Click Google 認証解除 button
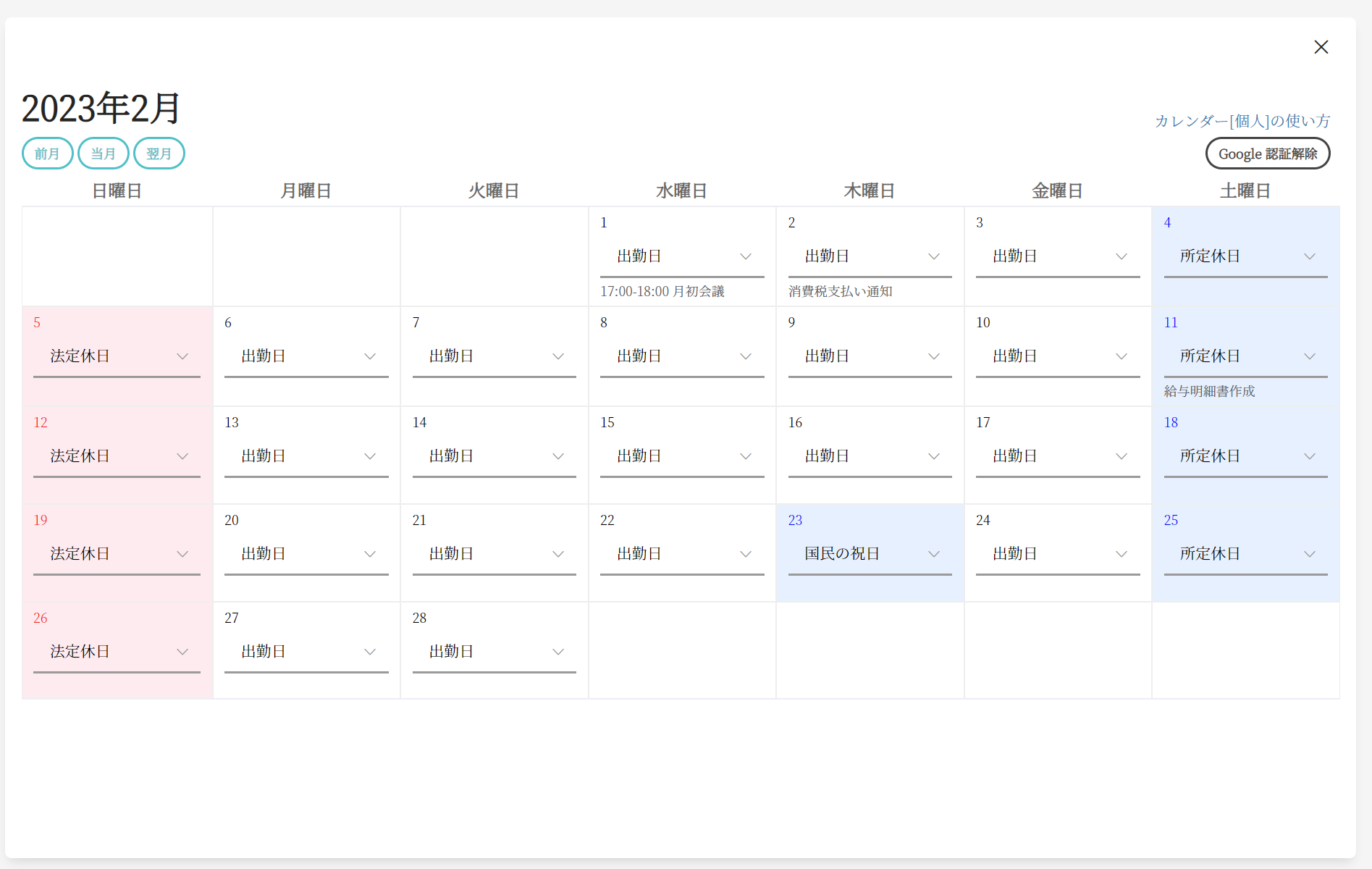This screenshot has height=869, width=1372. coord(1267,154)
